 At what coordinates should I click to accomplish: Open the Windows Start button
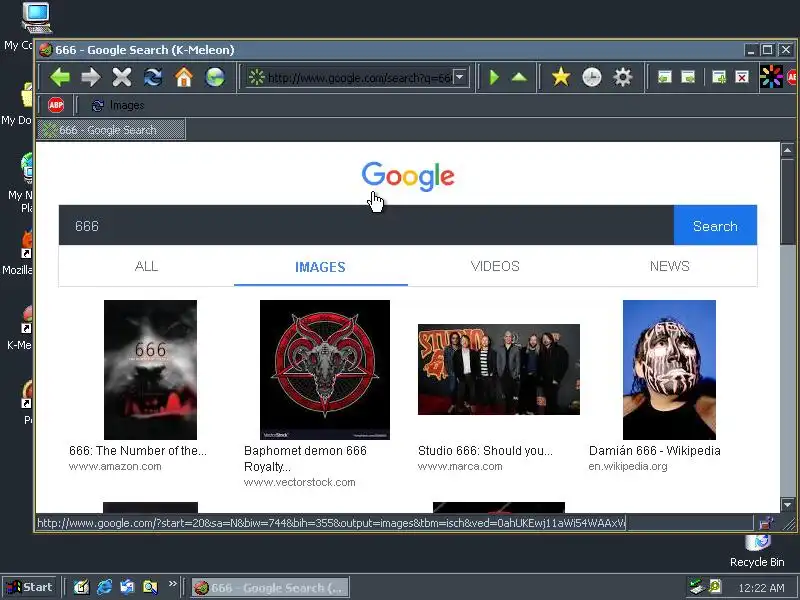30,587
